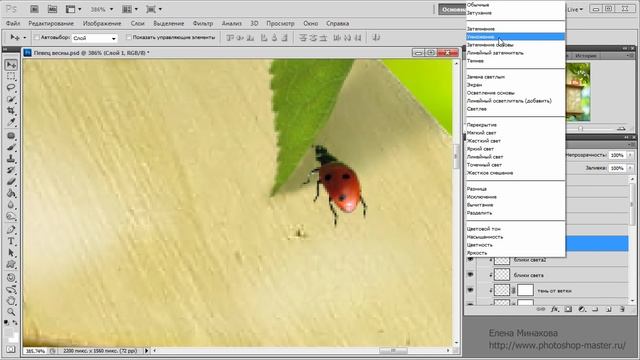
Task: Select the Blur tool
Action: tap(11, 205)
